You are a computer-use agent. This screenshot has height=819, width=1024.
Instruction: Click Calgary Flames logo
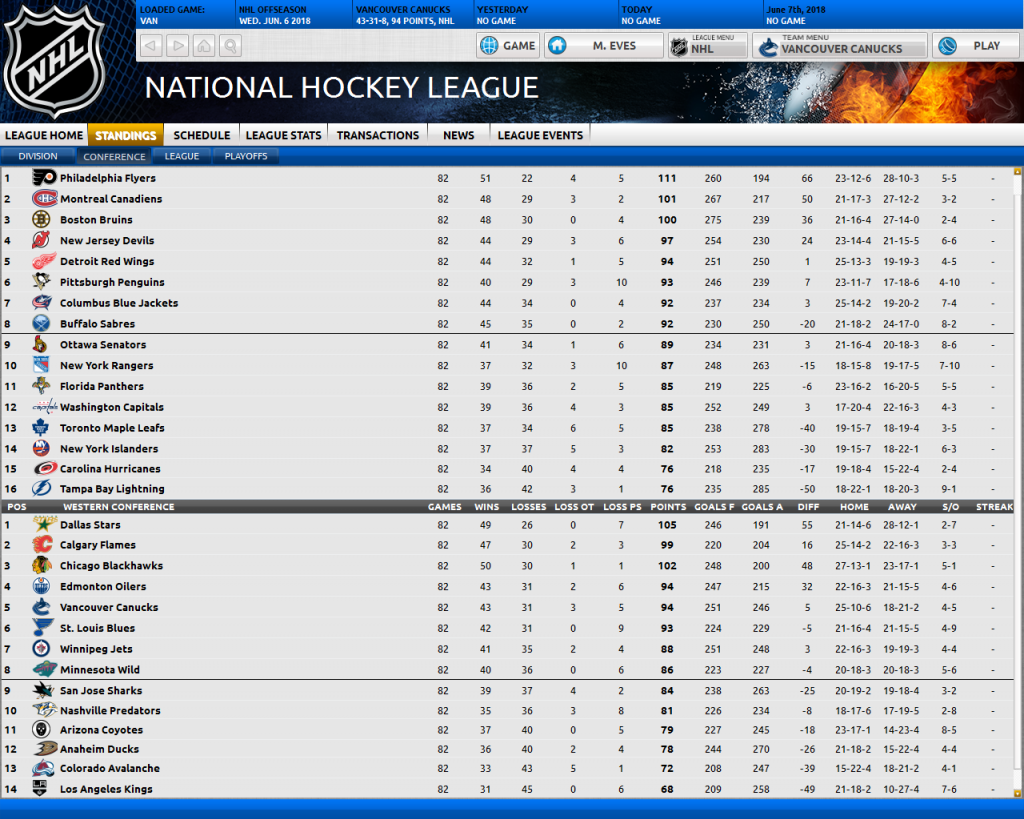click(x=42, y=545)
